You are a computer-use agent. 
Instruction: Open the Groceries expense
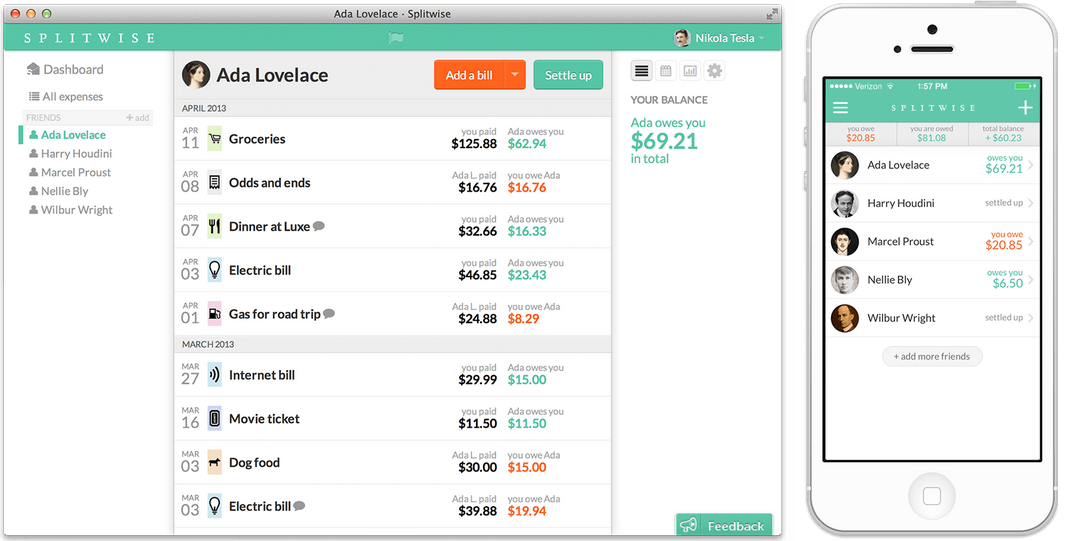[393, 138]
